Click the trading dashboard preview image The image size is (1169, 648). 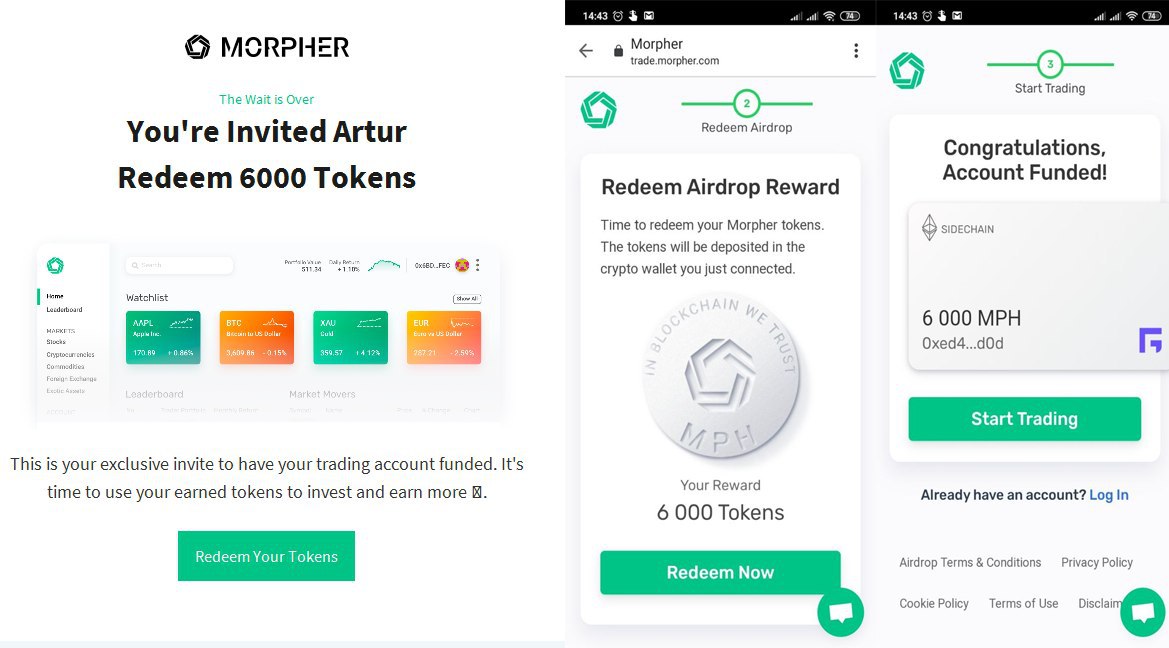point(268,332)
